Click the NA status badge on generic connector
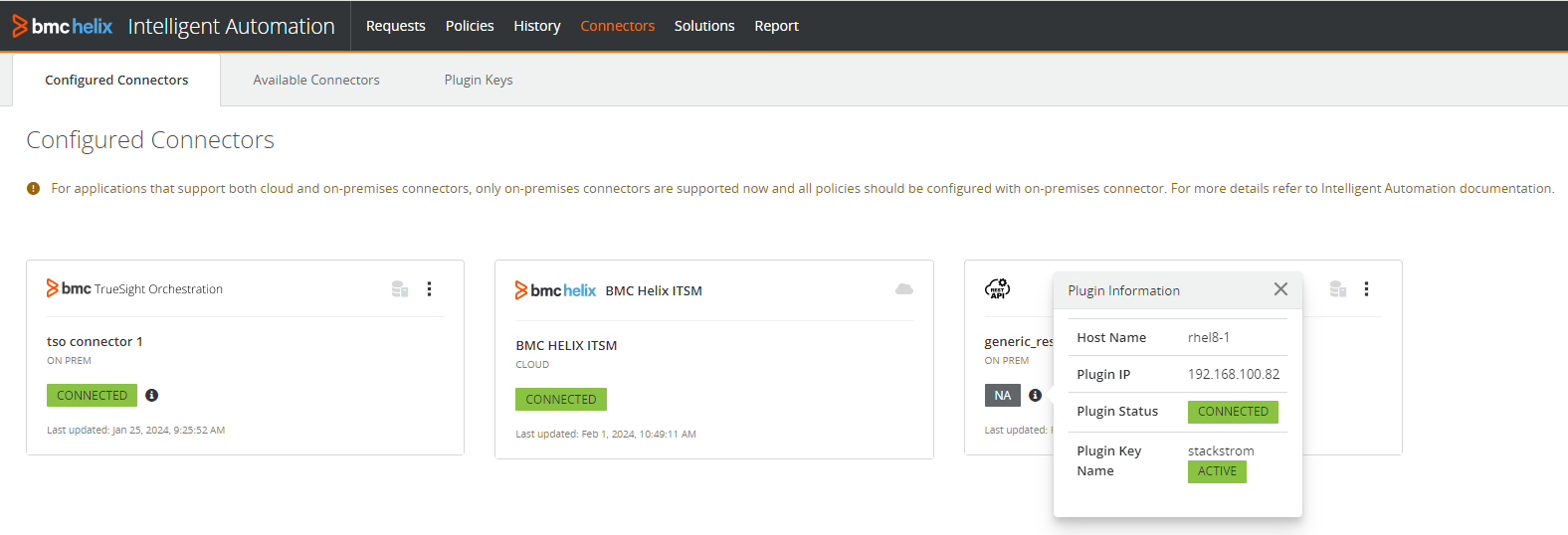The width and height of the screenshot is (1568, 535). point(1003,395)
